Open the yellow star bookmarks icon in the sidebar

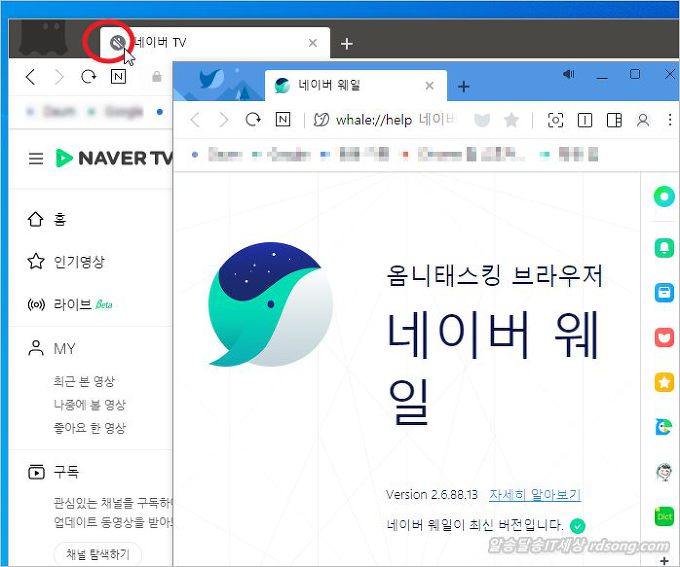664,383
